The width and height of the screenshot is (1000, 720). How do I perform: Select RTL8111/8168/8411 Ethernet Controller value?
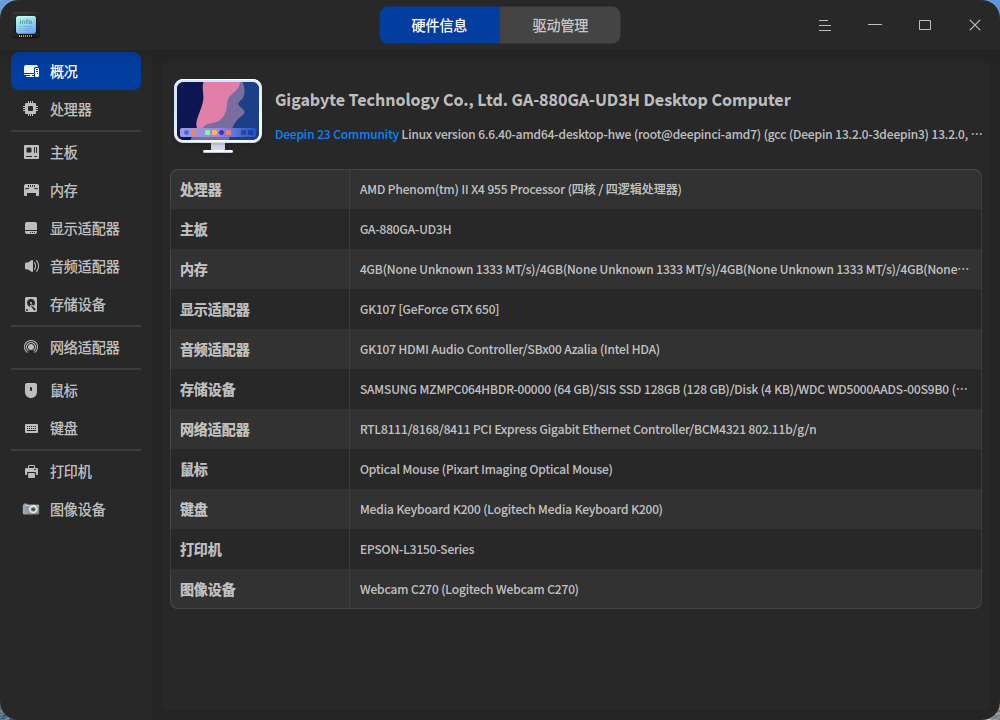click(588, 429)
